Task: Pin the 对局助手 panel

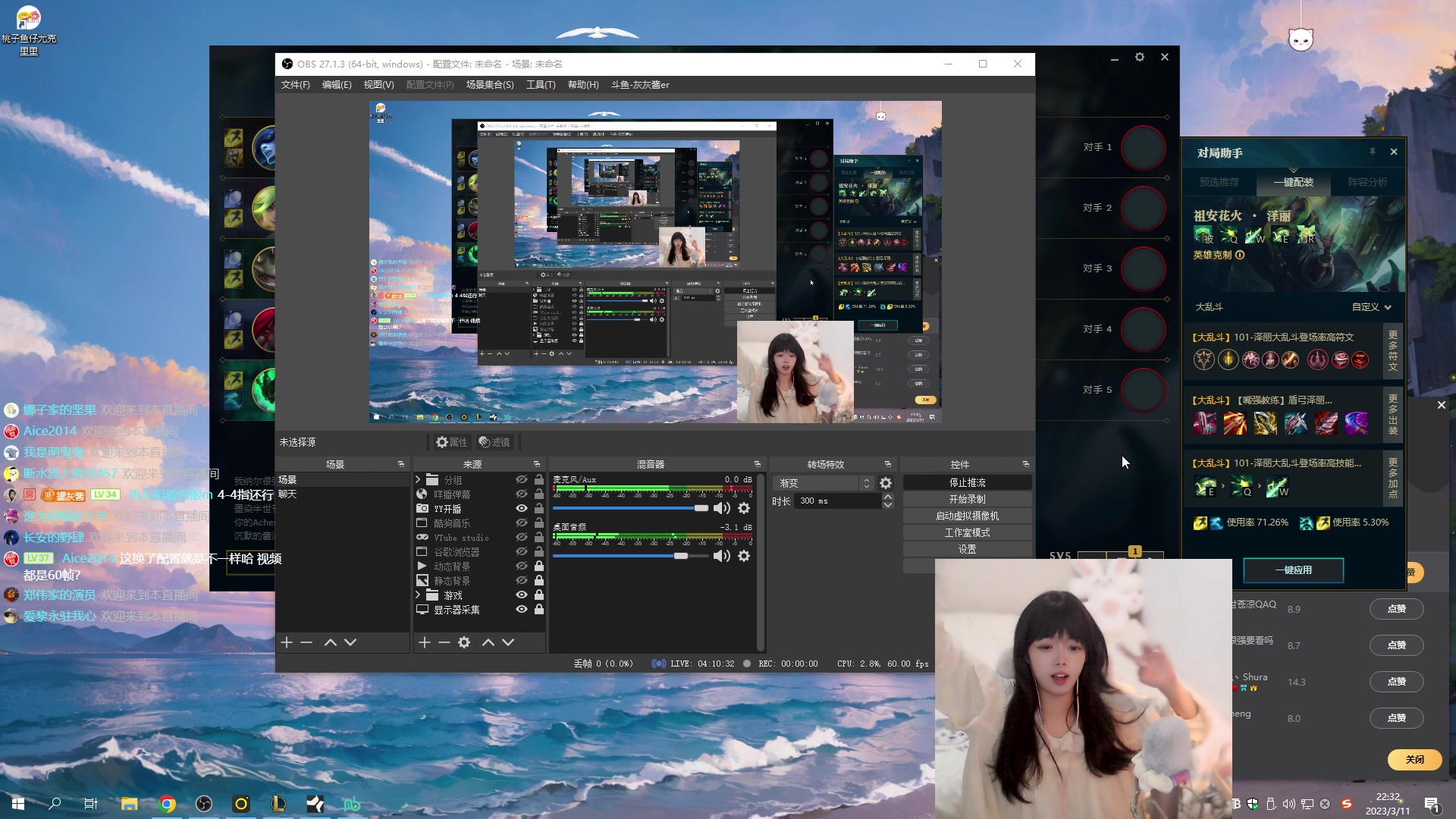Action: point(1373,152)
